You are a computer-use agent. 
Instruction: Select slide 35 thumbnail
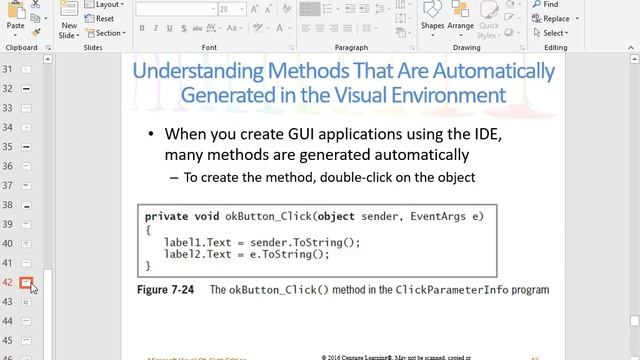coord(26,147)
